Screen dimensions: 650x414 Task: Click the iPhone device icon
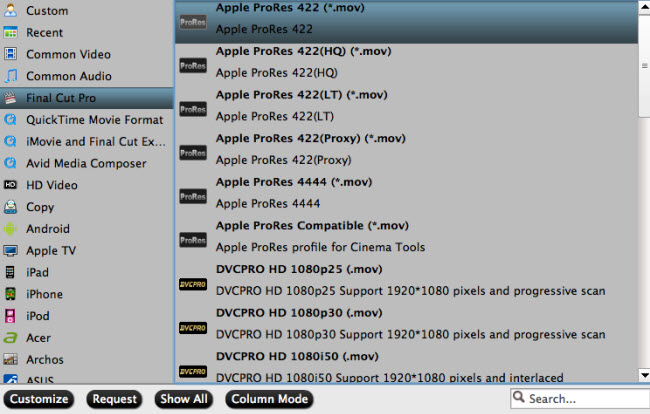tap(10, 294)
